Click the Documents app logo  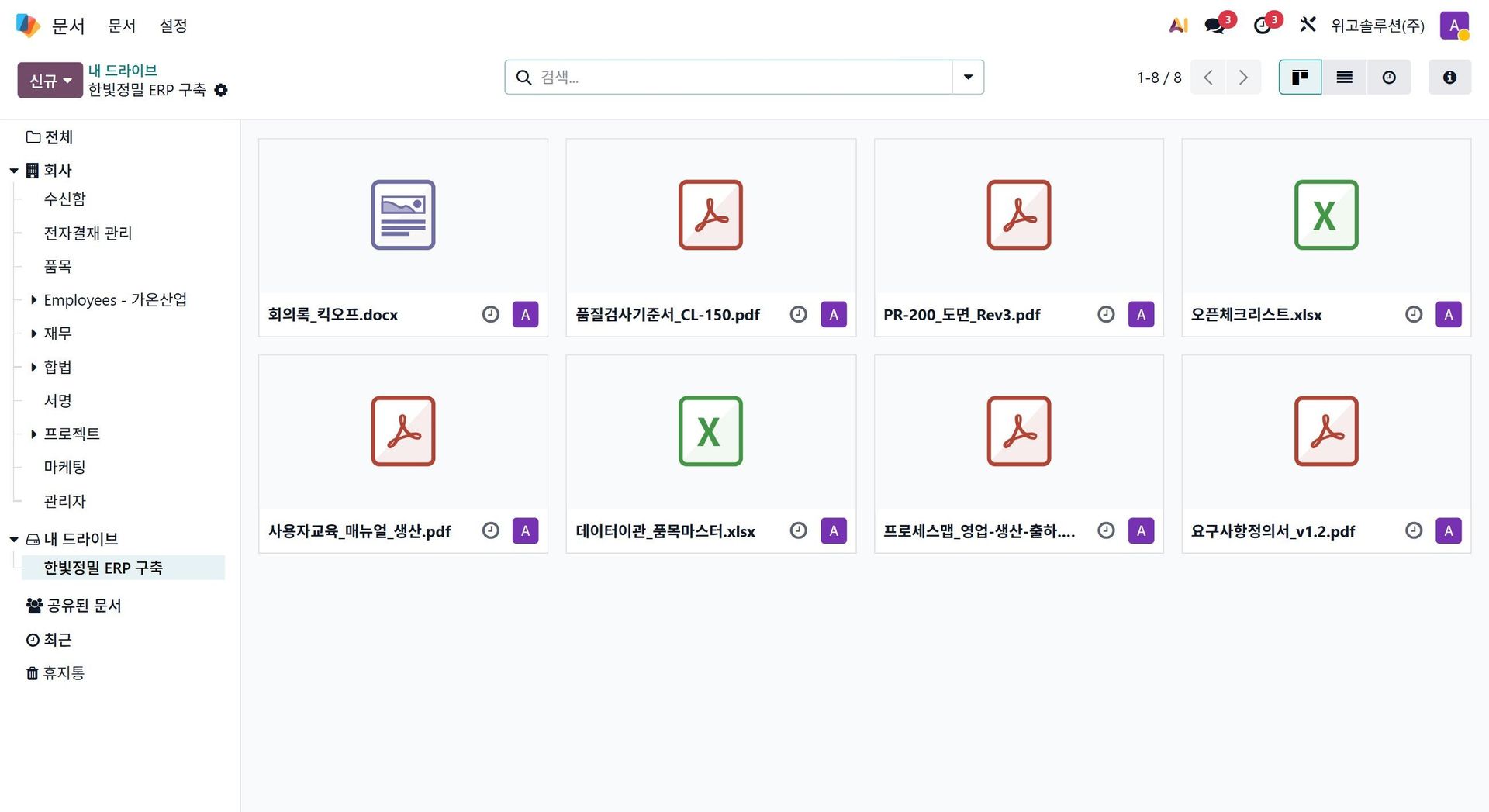click(28, 26)
